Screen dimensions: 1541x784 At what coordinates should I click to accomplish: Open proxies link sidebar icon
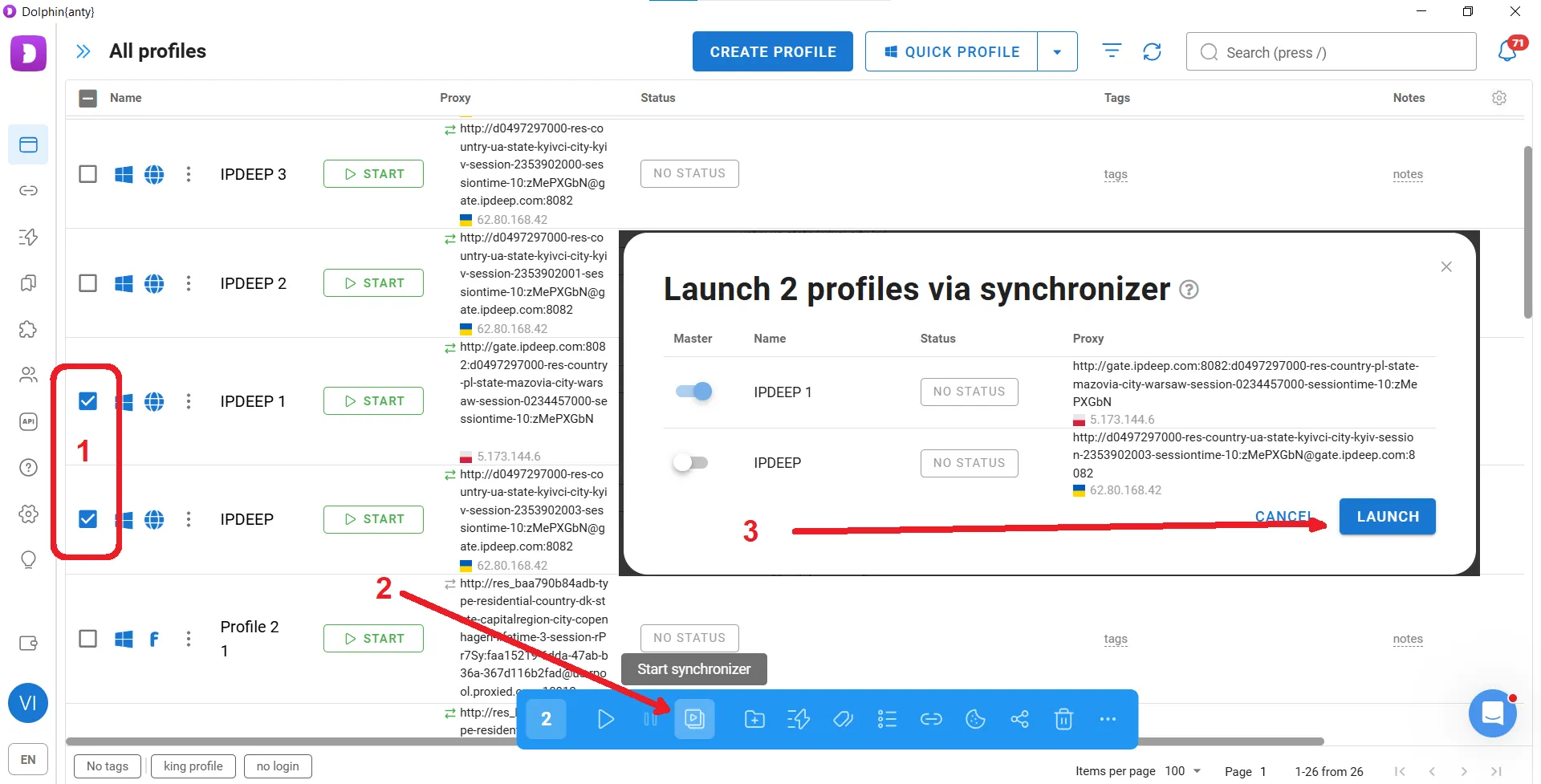pos(28,191)
